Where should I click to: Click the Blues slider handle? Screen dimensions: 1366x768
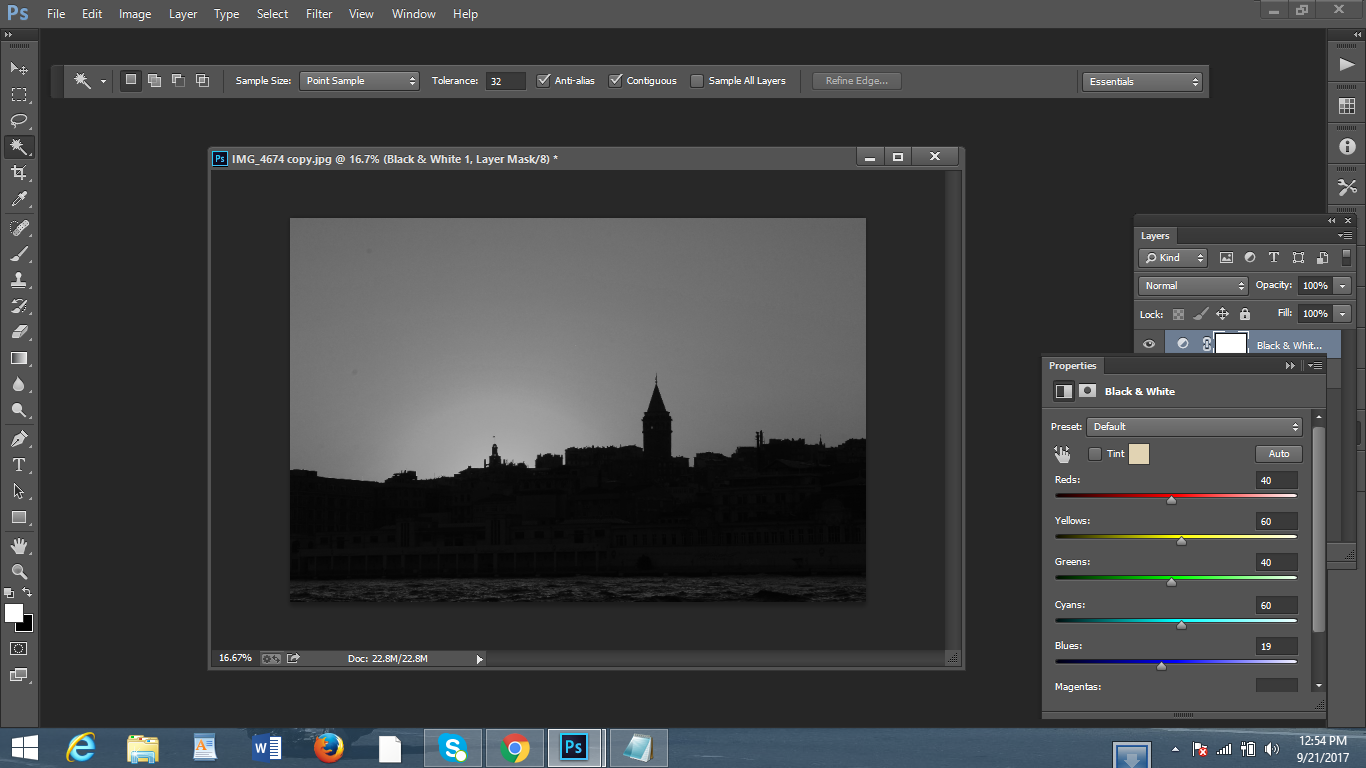pyautogui.click(x=1161, y=666)
